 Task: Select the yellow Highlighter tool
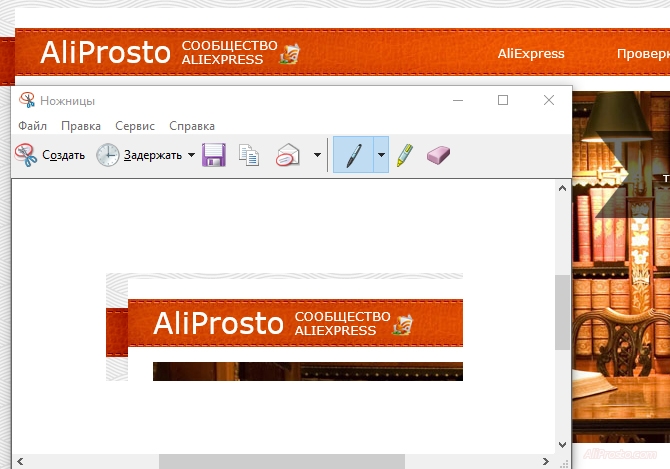(x=404, y=155)
